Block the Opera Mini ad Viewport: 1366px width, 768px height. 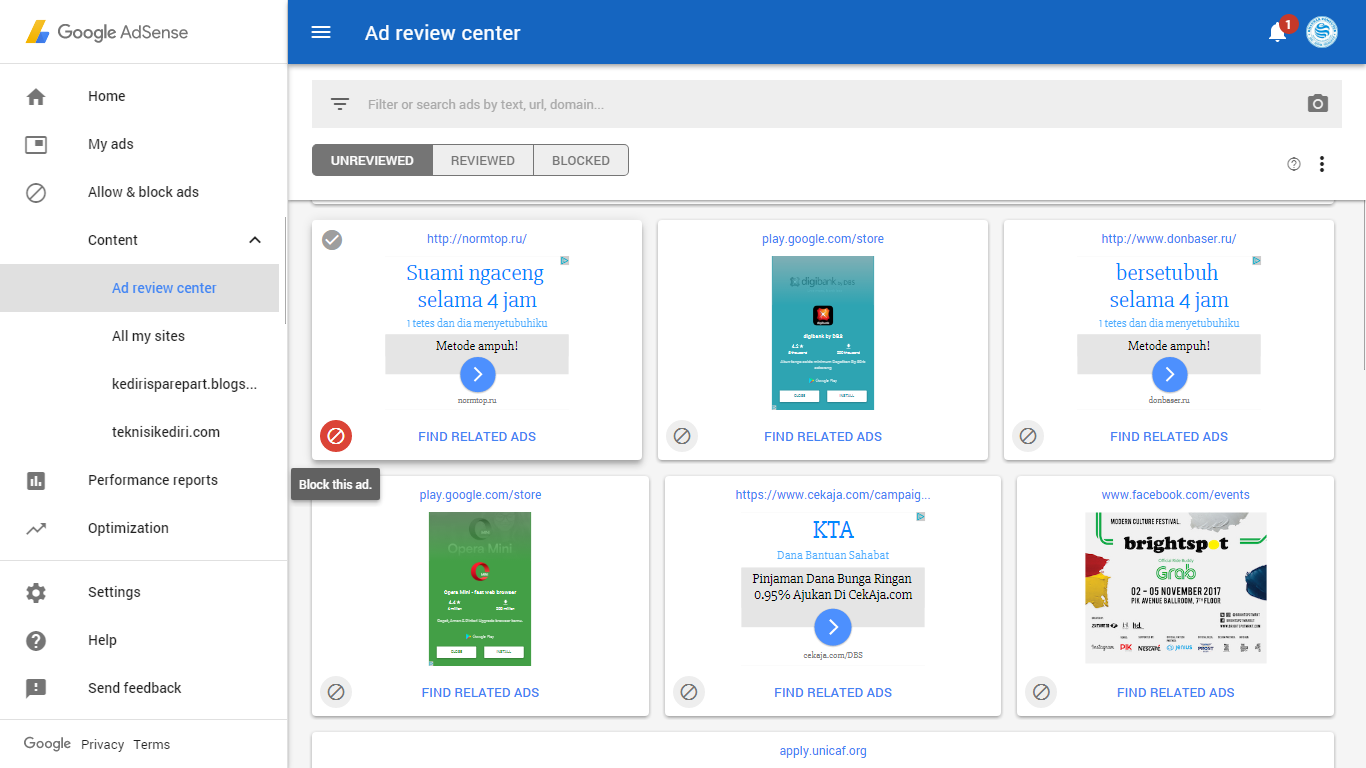[336, 692]
